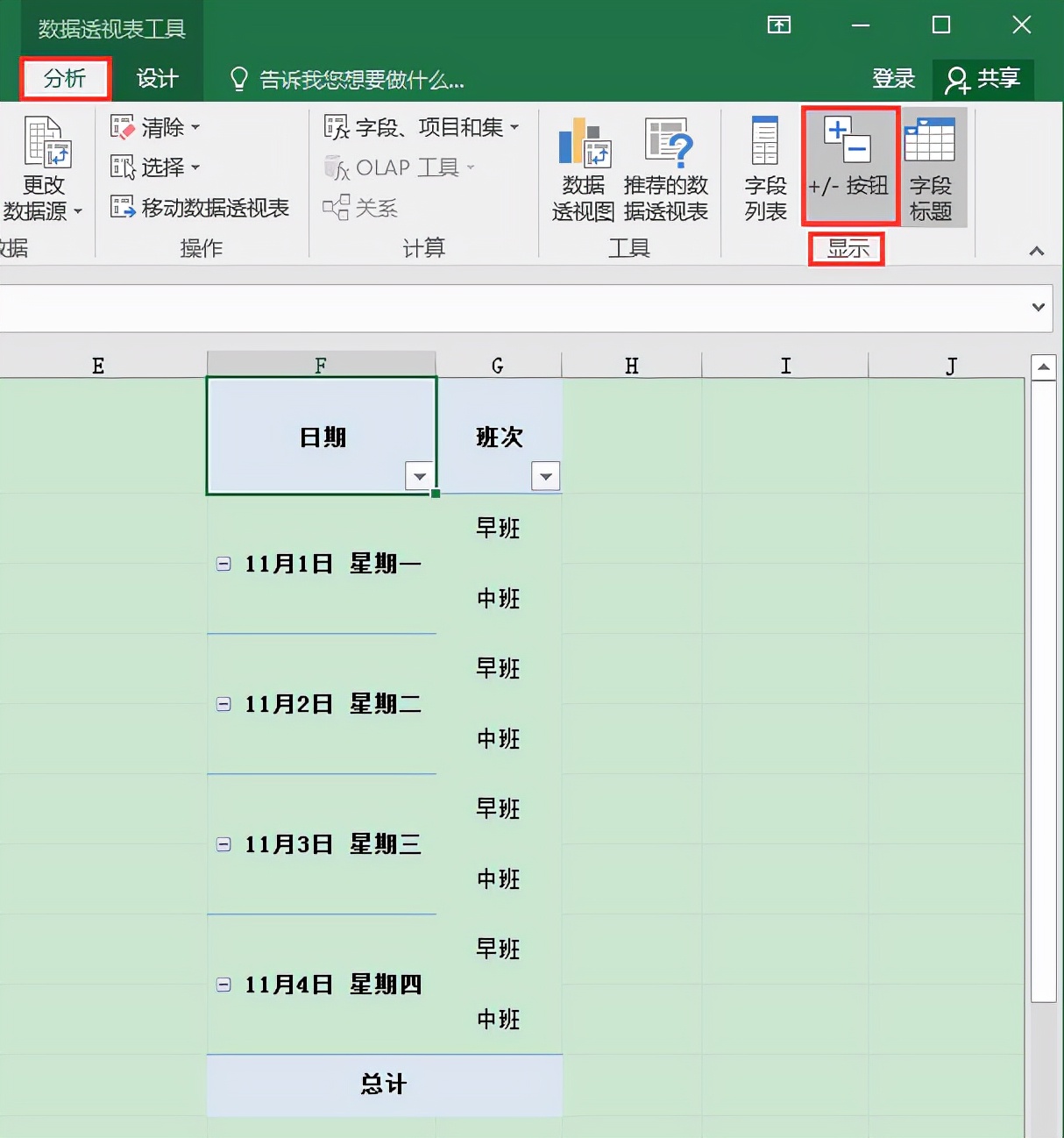Click 移动数据透视表 button
This screenshot has width=1064, height=1138.
pos(200,208)
